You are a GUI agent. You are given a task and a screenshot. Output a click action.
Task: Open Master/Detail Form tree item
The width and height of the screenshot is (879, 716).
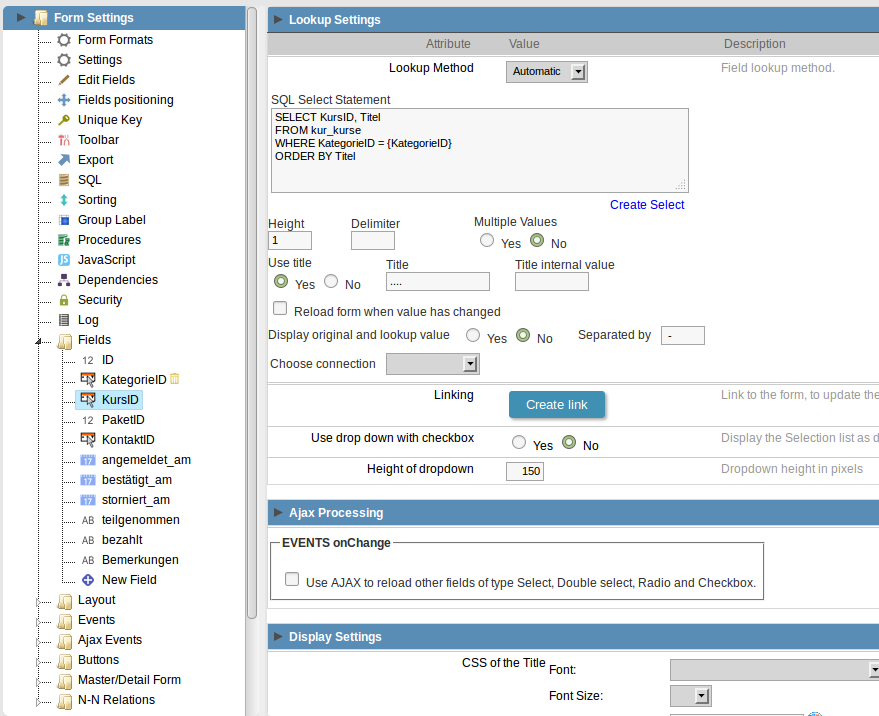(129, 680)
